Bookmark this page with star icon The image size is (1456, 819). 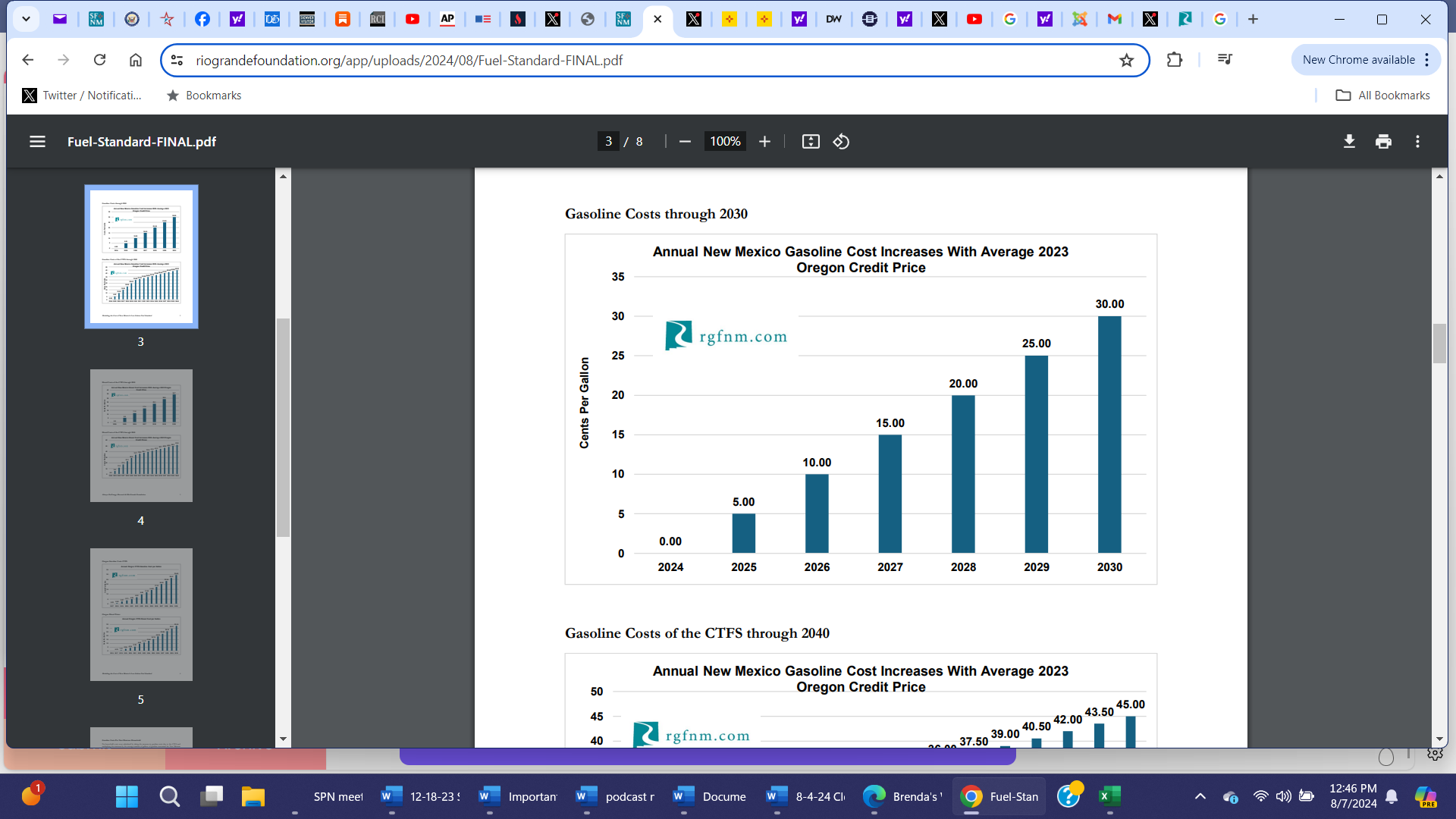pos(1126,60)
